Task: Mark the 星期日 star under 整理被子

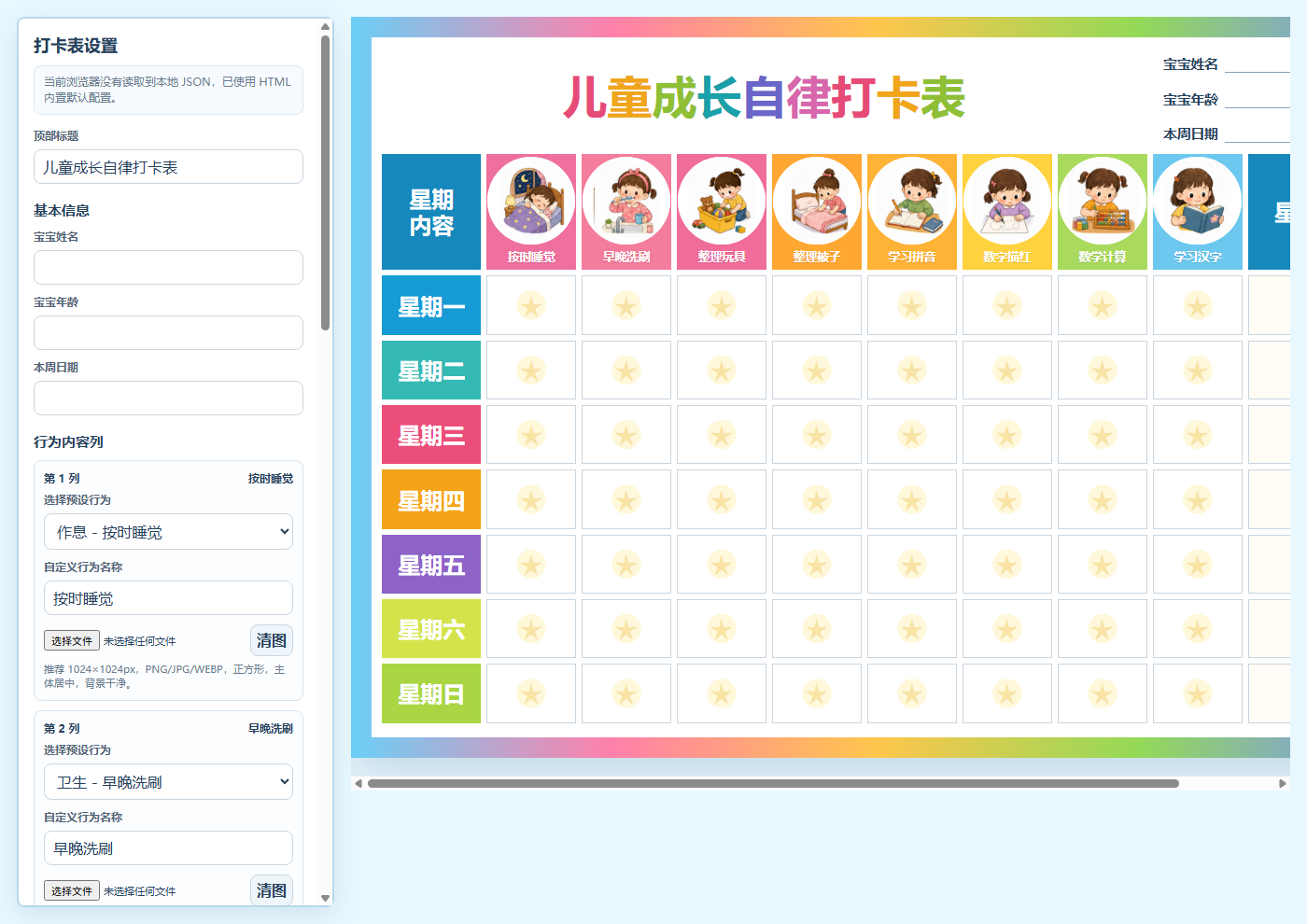Action: click(817, 693)
